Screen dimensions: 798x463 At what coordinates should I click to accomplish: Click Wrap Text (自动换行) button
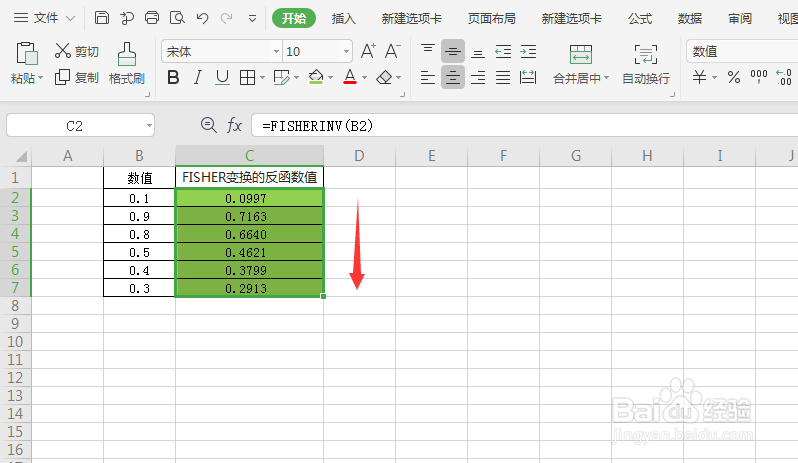(x=646, y=64)
